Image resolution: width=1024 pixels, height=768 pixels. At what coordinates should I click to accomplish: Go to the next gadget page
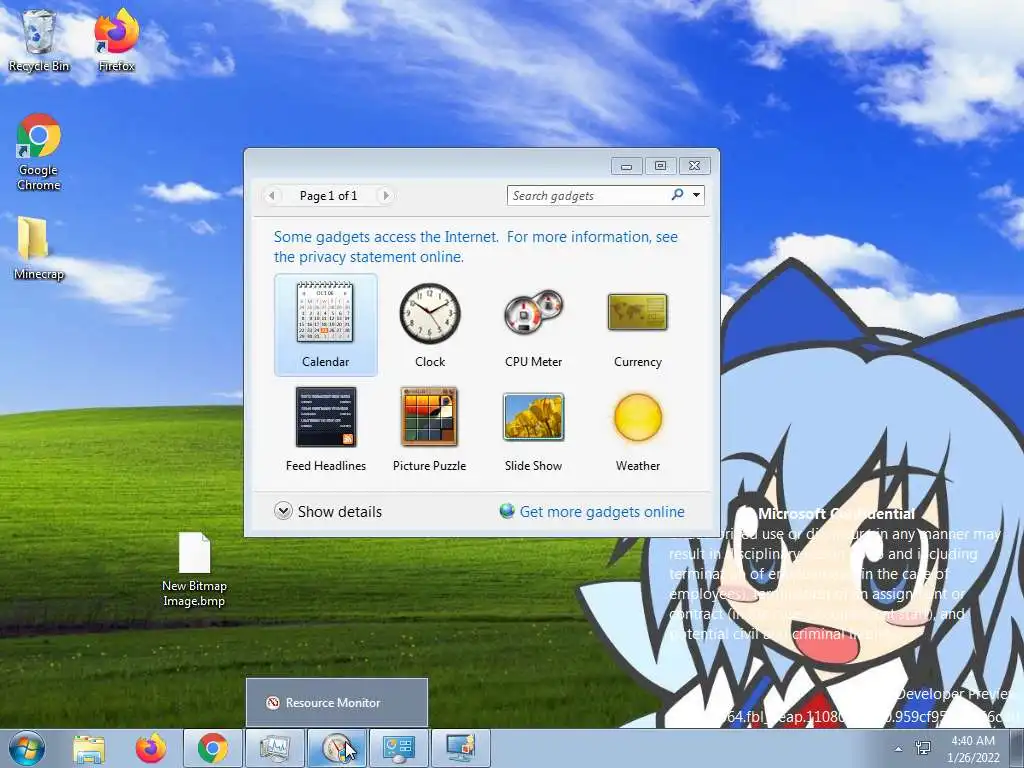point(386,195)
